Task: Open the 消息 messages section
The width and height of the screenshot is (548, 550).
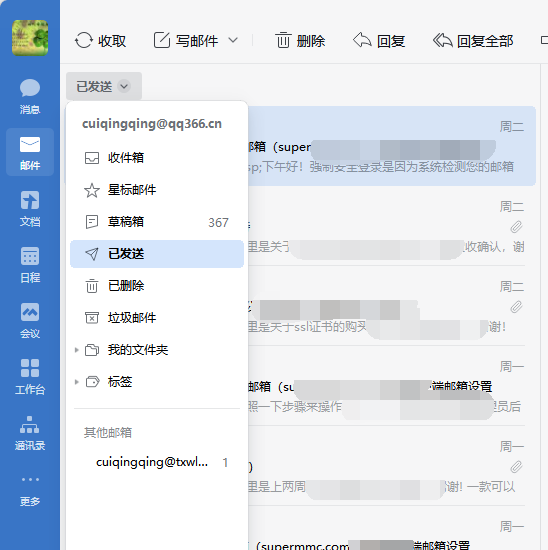Action: point(30,97)
